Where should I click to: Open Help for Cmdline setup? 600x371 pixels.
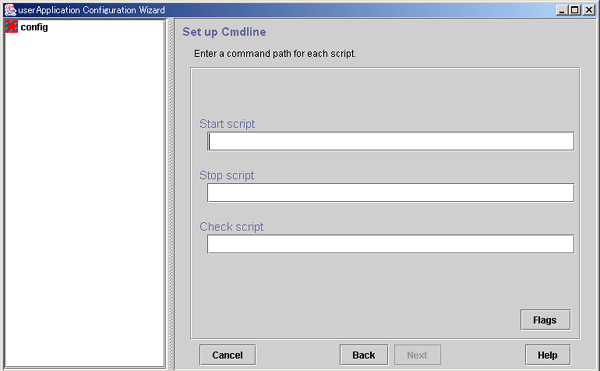[x=548, y=355]
